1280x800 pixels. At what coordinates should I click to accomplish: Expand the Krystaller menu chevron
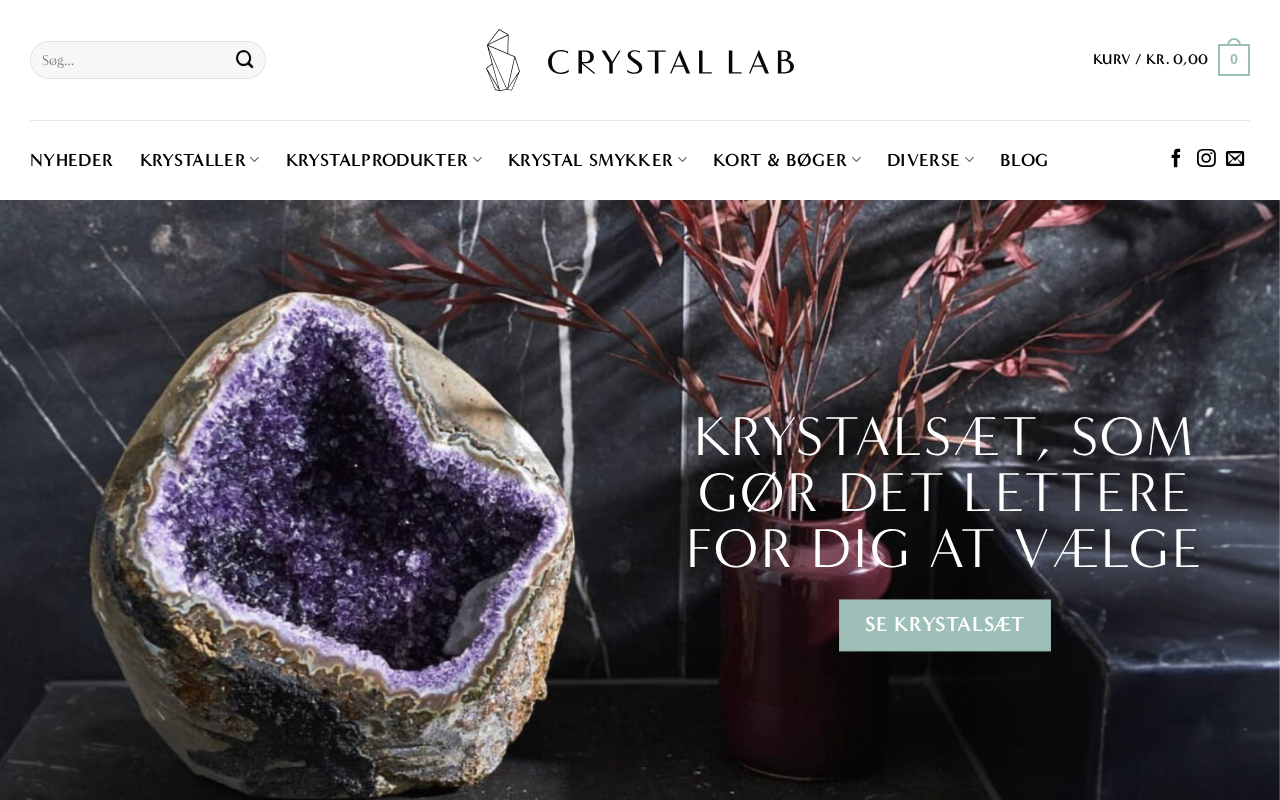(x=254, y=160)
